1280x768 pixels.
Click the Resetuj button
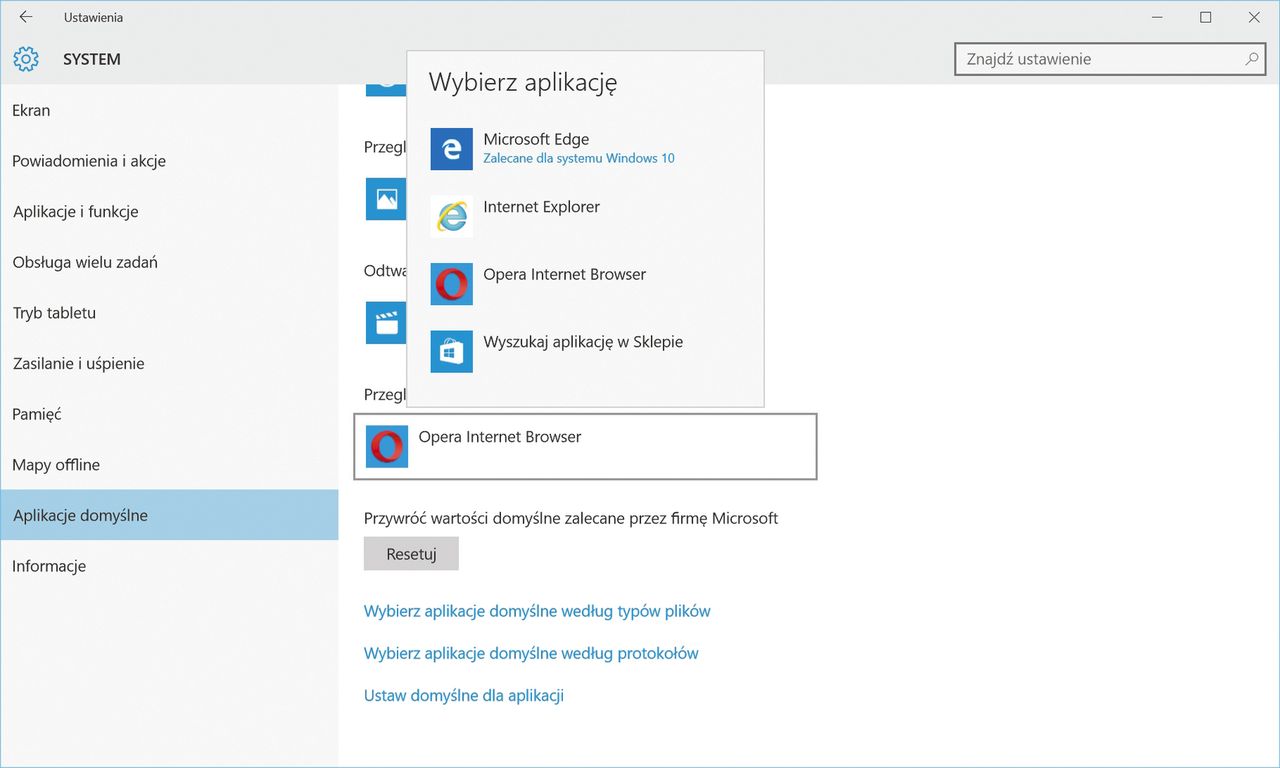point(411,554)
